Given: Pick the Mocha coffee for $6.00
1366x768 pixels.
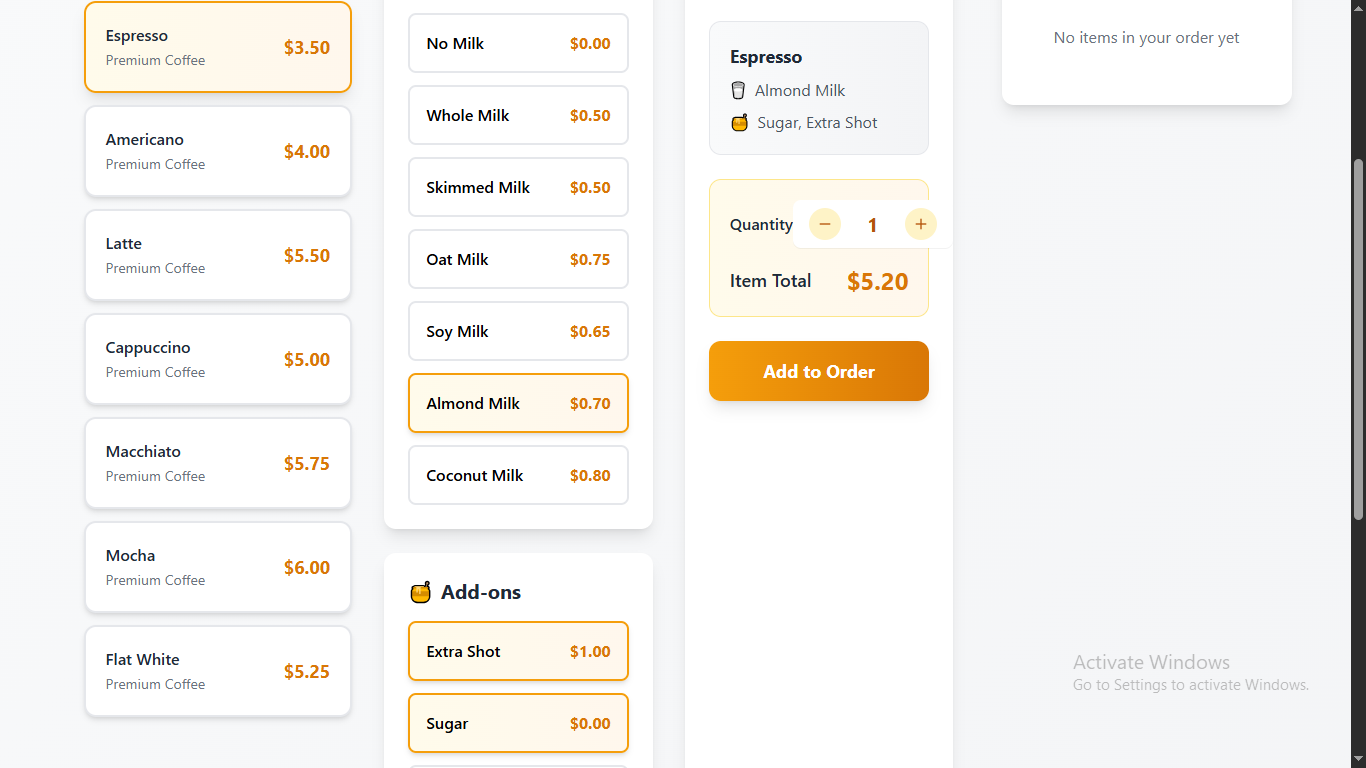Looking at the screenshot, I should point(218,567).
